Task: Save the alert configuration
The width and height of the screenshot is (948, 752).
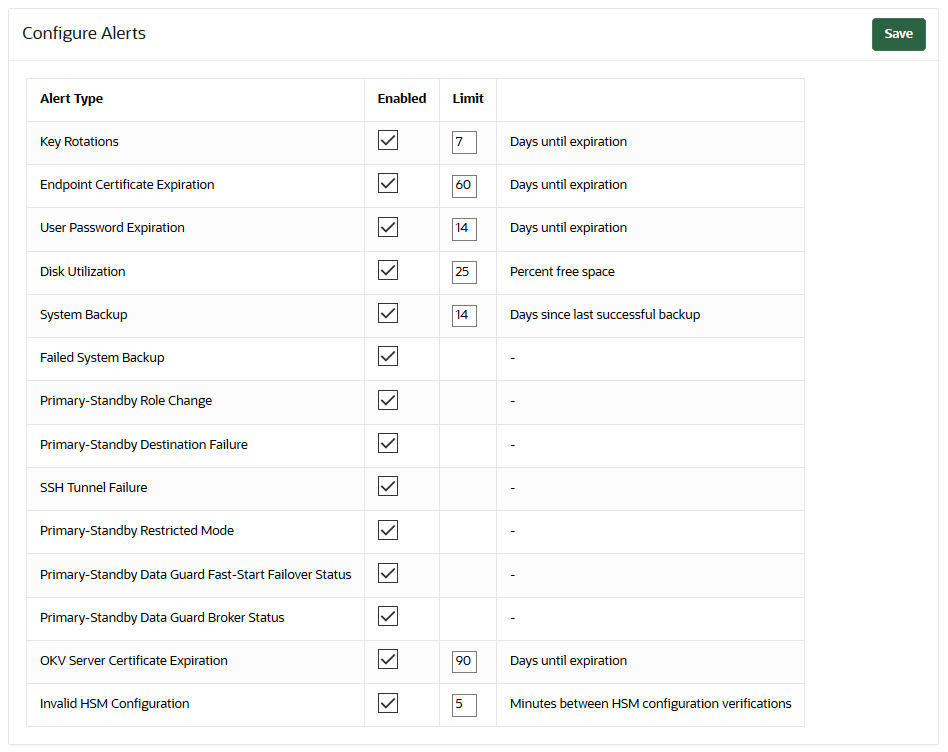Action: point(897,33)
